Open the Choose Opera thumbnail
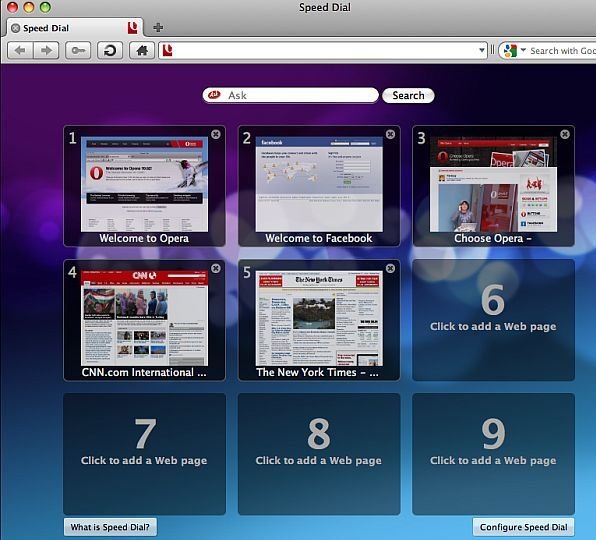The image size is (596, 540). 493,184
